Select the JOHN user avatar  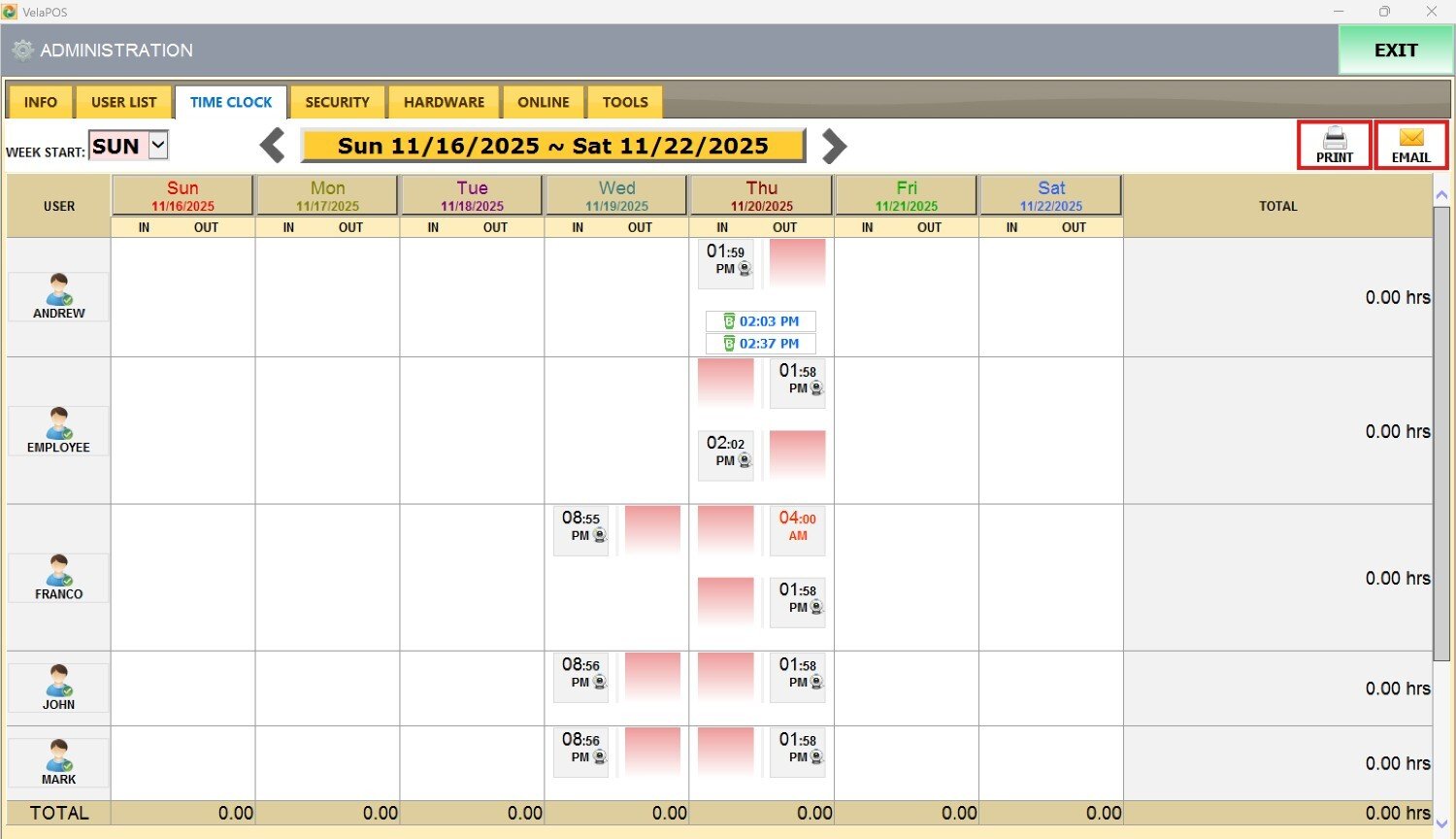pos(58,681)
